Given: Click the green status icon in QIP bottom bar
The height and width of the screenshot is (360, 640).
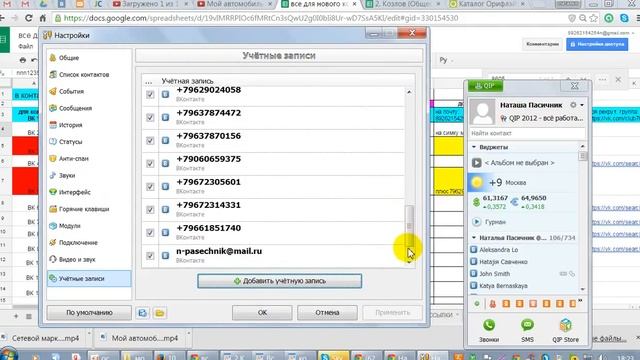Looking at the screenshot, I should 477,304.
